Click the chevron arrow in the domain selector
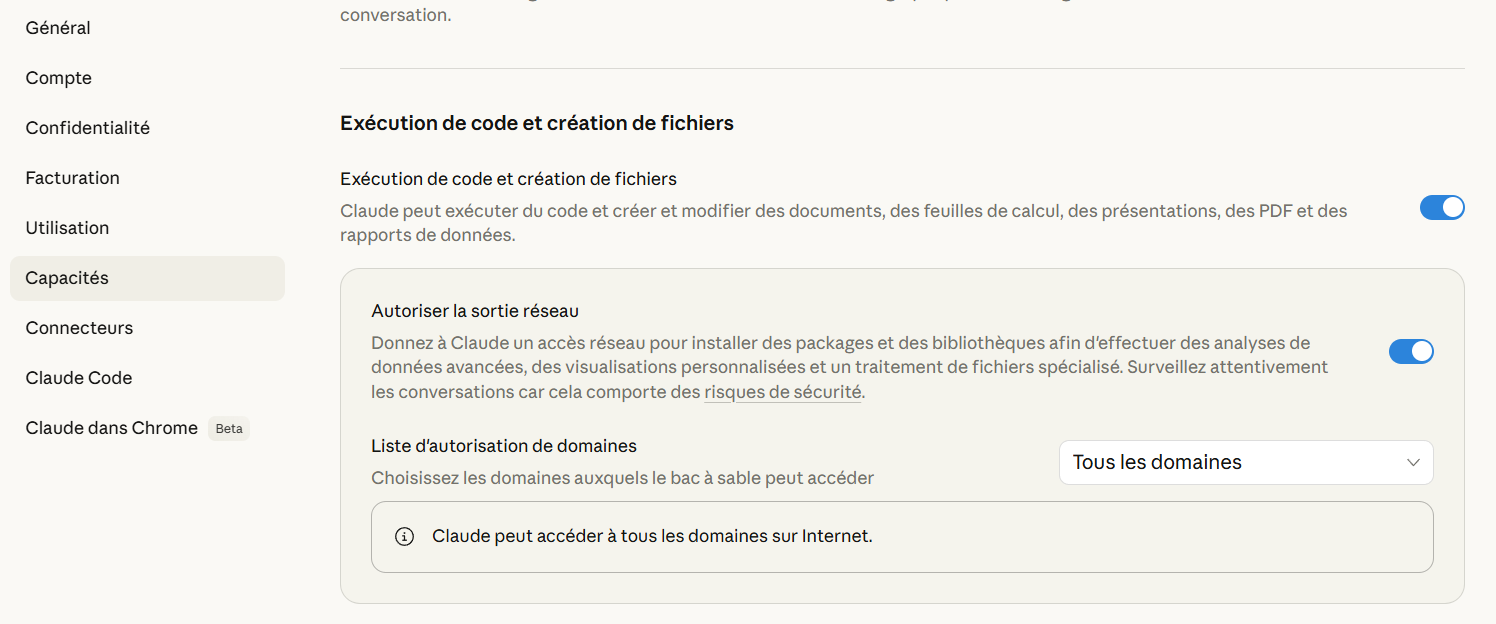 click(1413, 463)
